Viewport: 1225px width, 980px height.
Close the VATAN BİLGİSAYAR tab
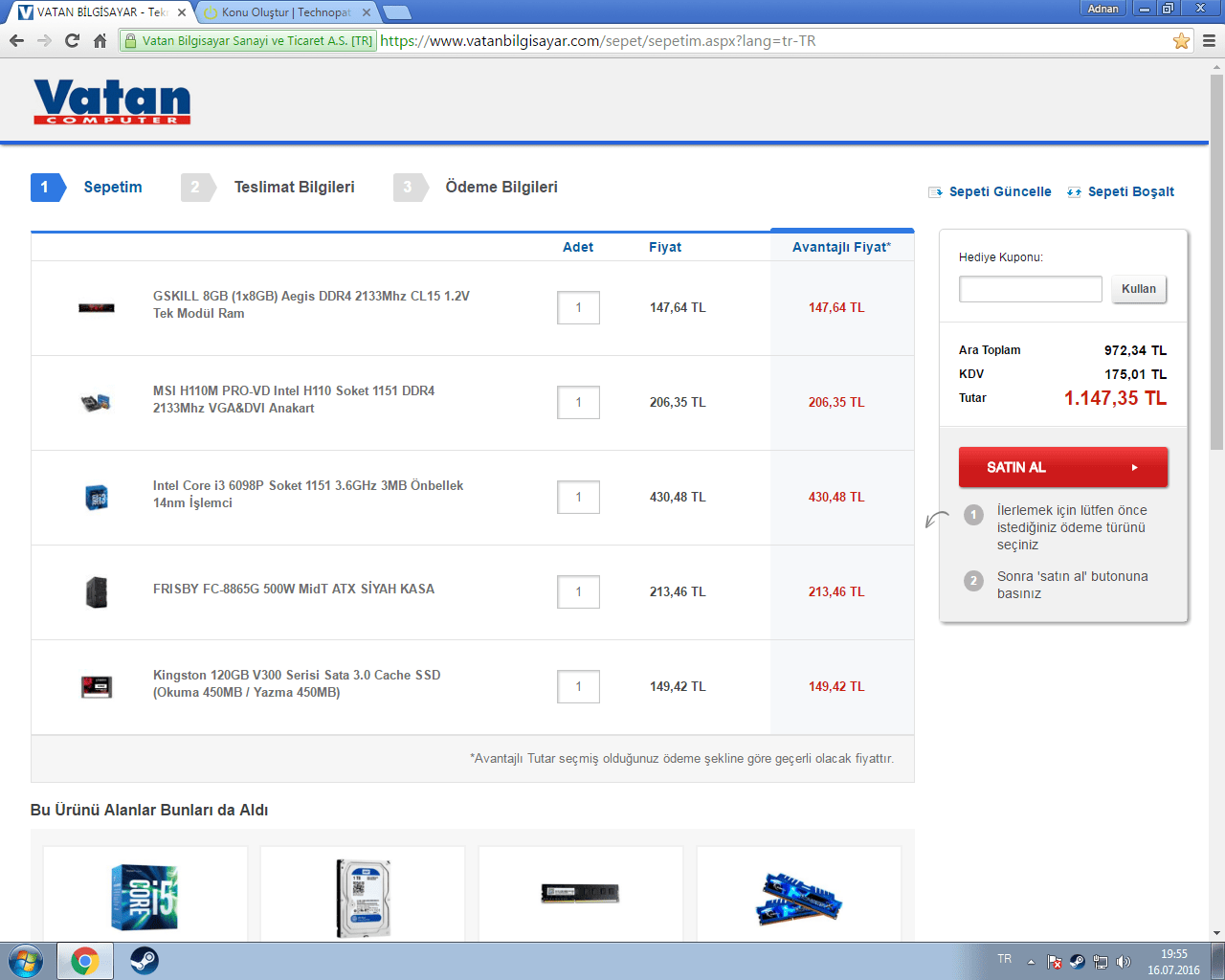click(182, 12)
